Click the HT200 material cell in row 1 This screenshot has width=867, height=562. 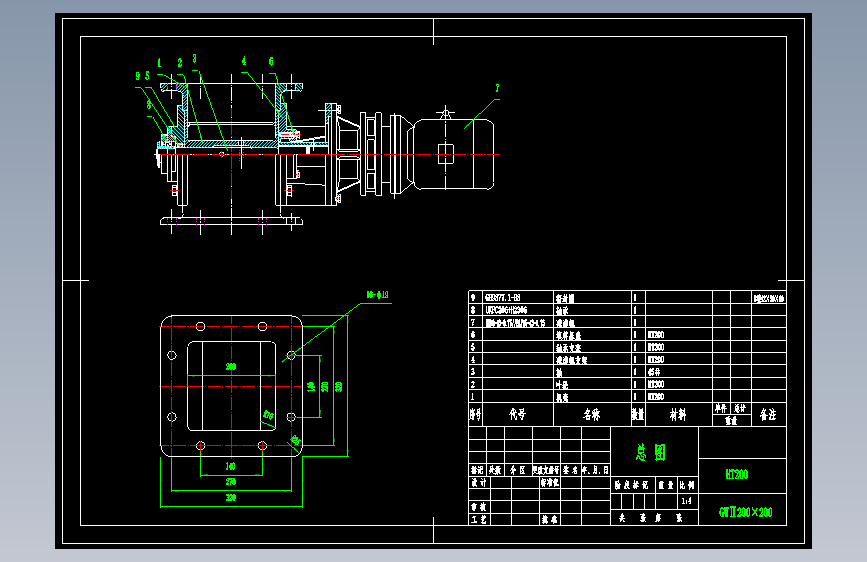656,397
